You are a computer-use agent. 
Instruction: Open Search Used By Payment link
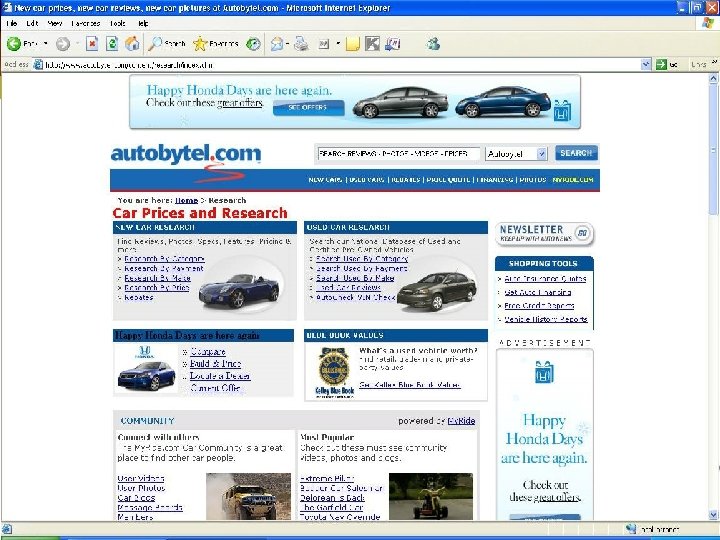coord(361,268)
